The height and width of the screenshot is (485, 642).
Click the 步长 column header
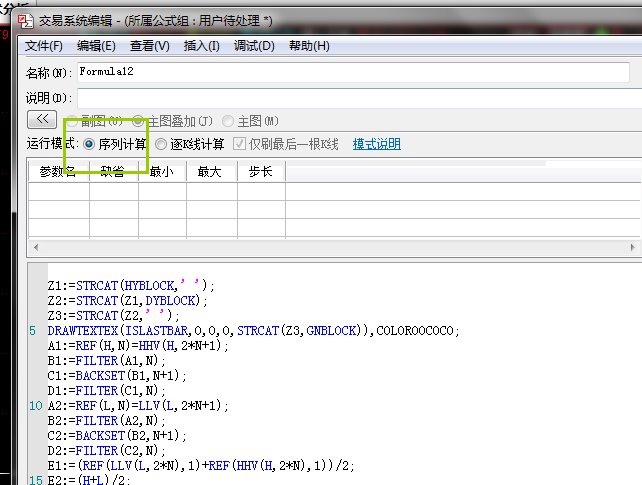tap(260, 172)
